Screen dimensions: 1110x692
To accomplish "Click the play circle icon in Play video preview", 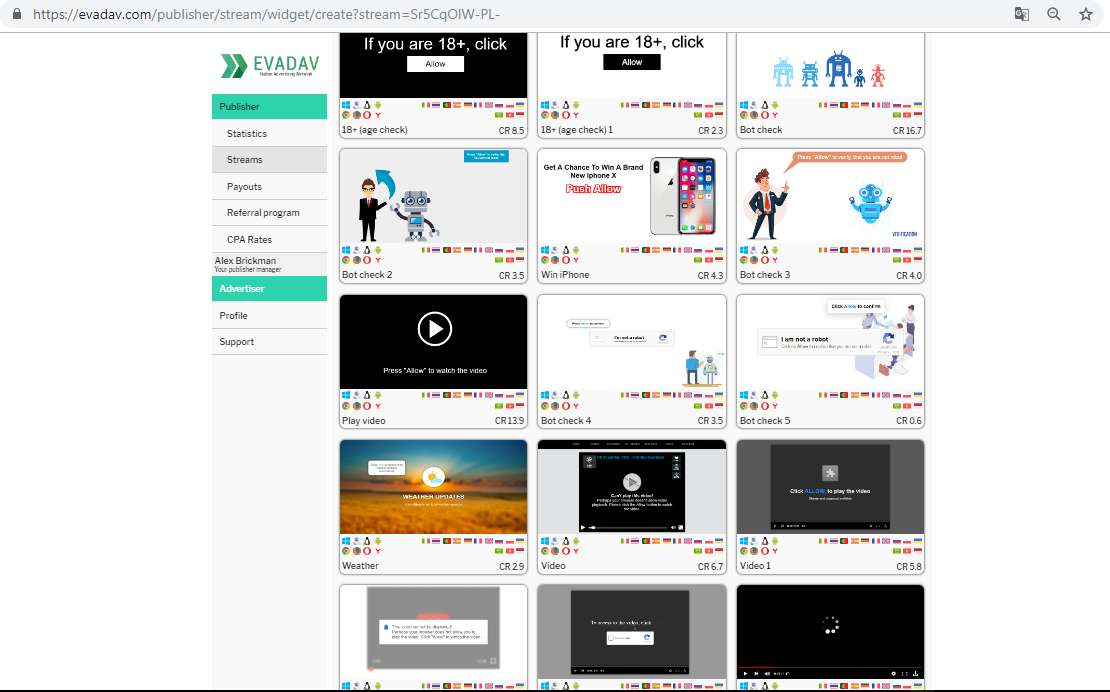I will (434, 329).
